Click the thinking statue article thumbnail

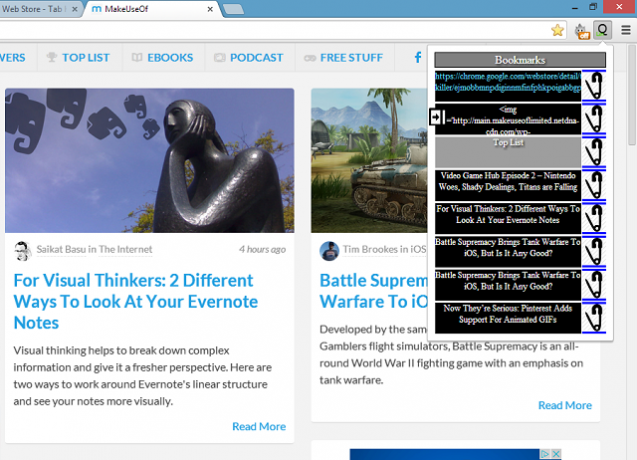(150, 161)
